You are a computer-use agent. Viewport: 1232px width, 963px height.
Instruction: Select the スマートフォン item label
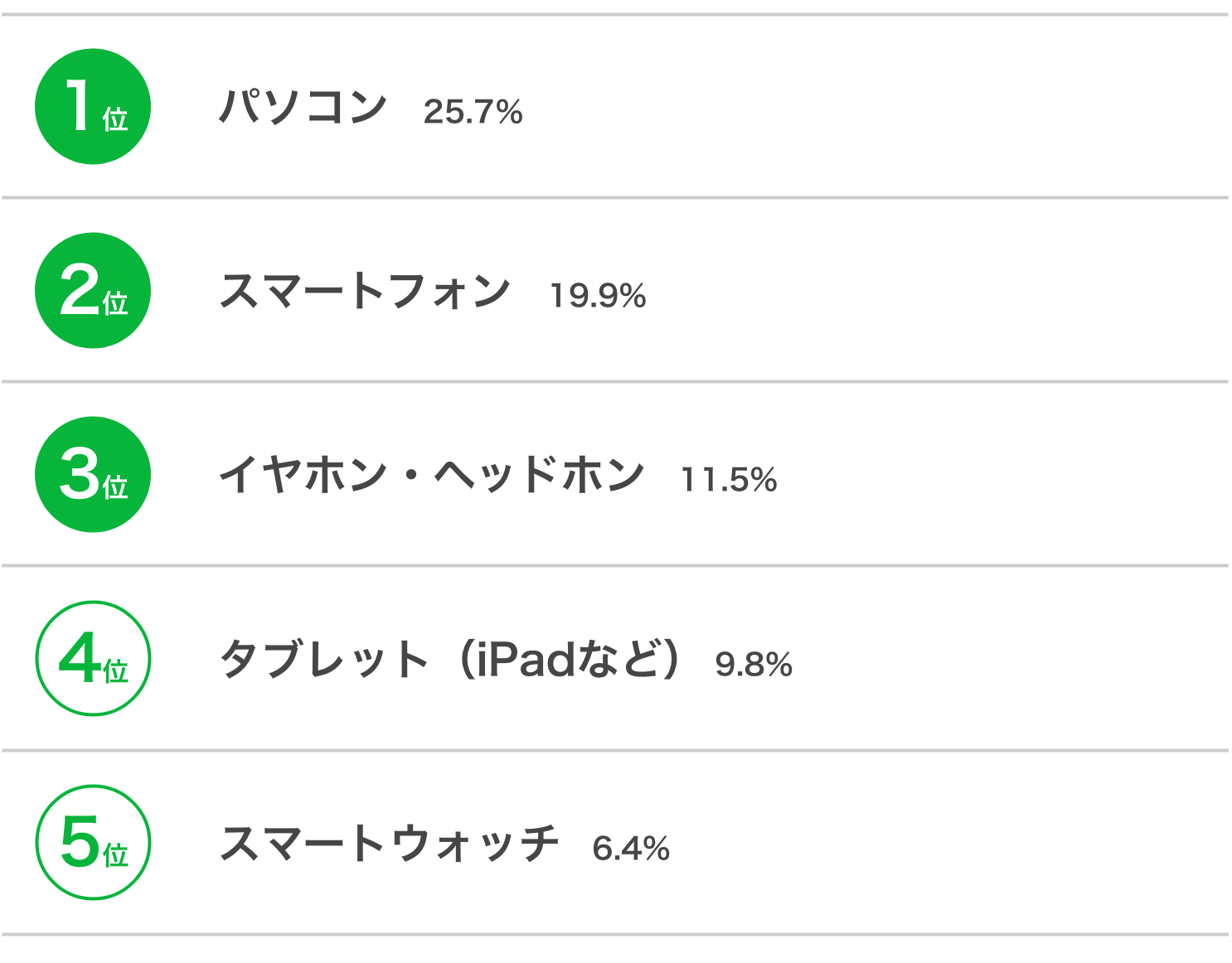[x=365, y=292]
